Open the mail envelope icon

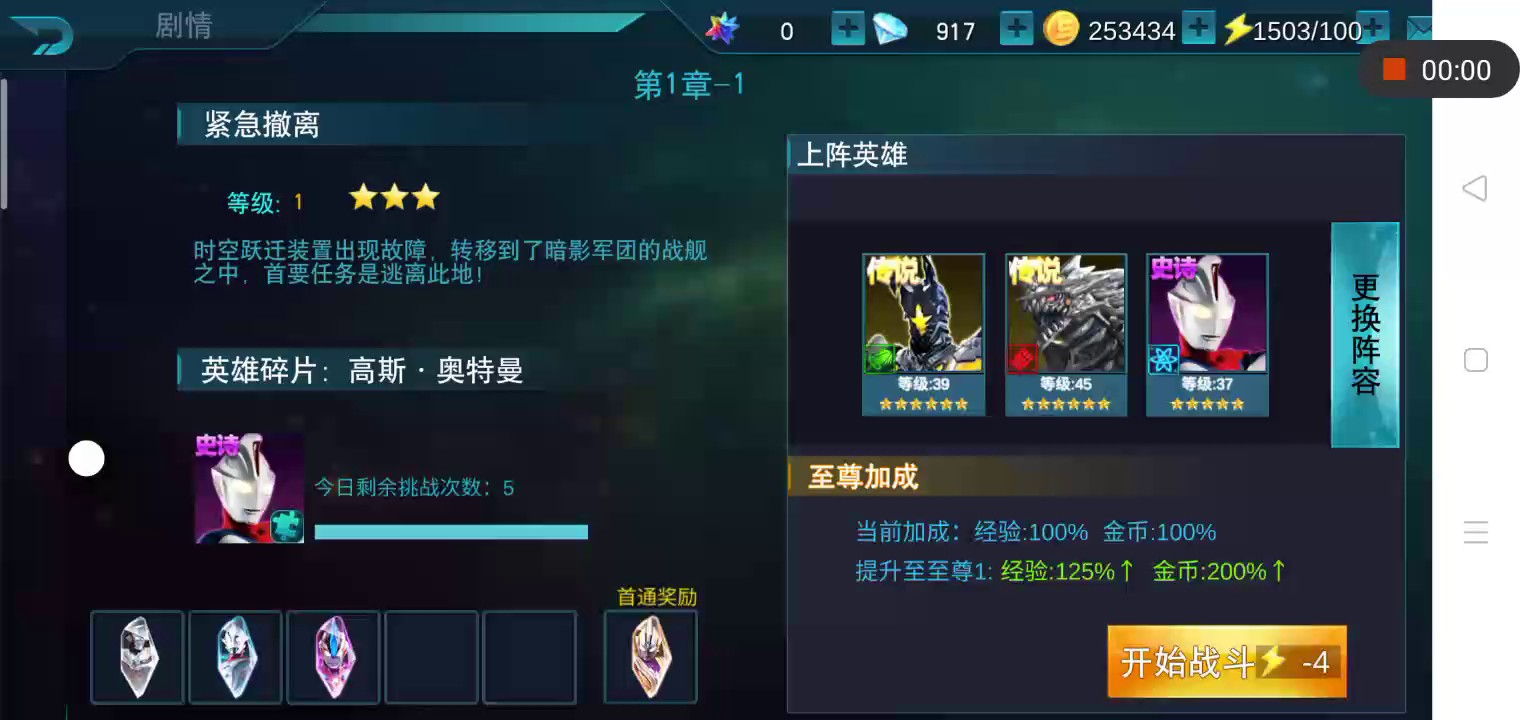(x=1418, y=29)
